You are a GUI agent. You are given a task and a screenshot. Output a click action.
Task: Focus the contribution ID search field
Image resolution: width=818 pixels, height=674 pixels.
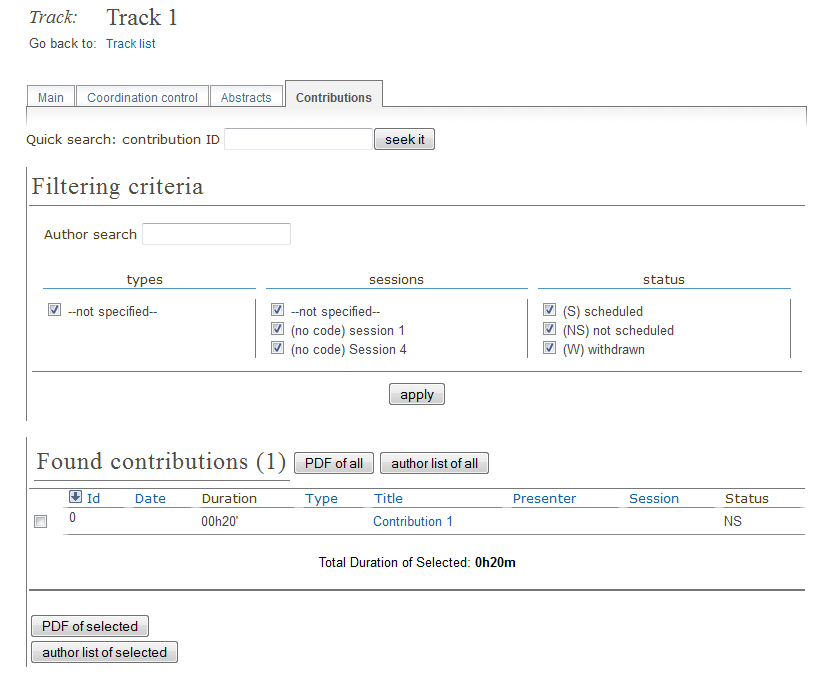tap(298, 140)
